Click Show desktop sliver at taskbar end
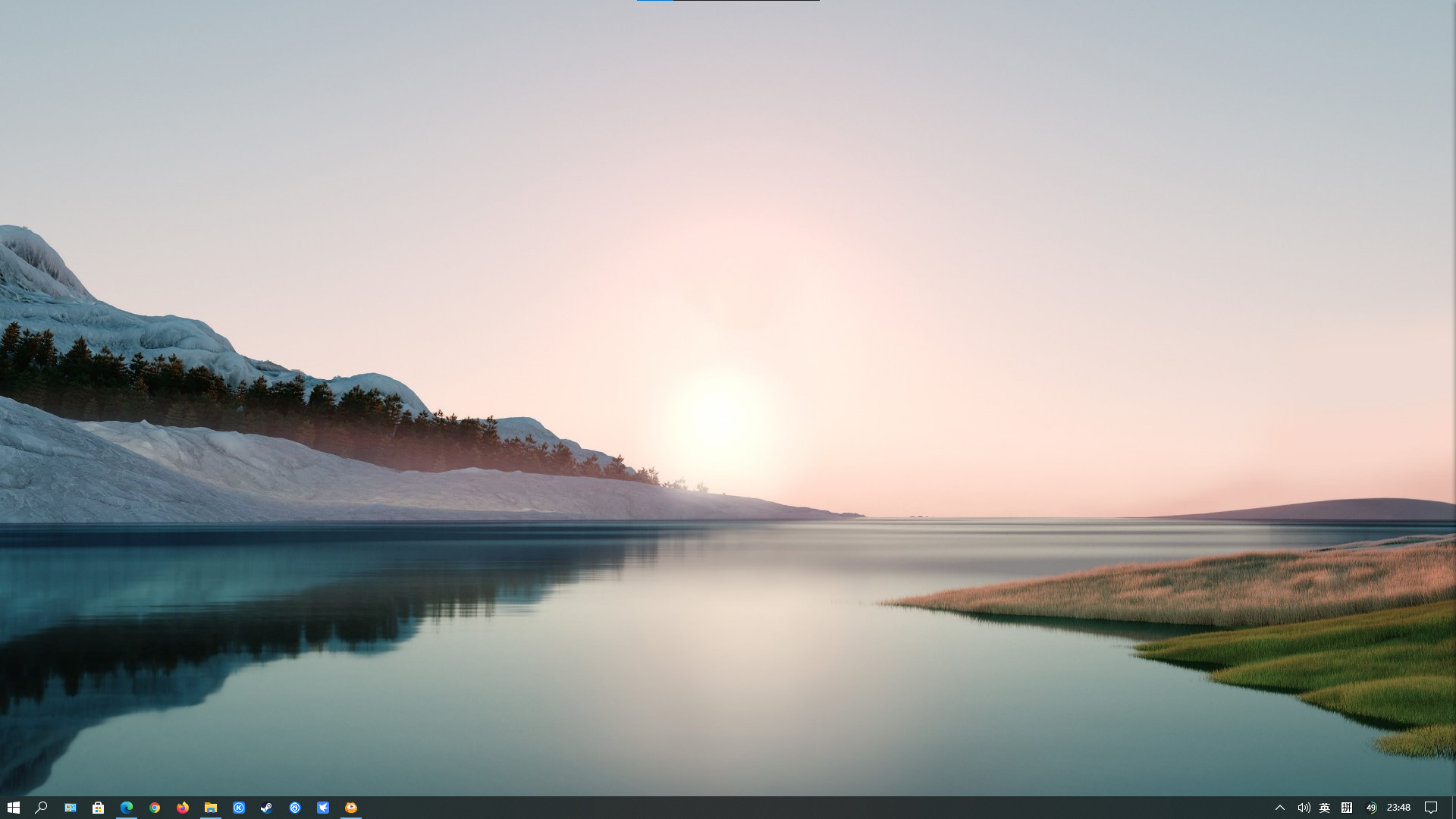 (1453, 808)
